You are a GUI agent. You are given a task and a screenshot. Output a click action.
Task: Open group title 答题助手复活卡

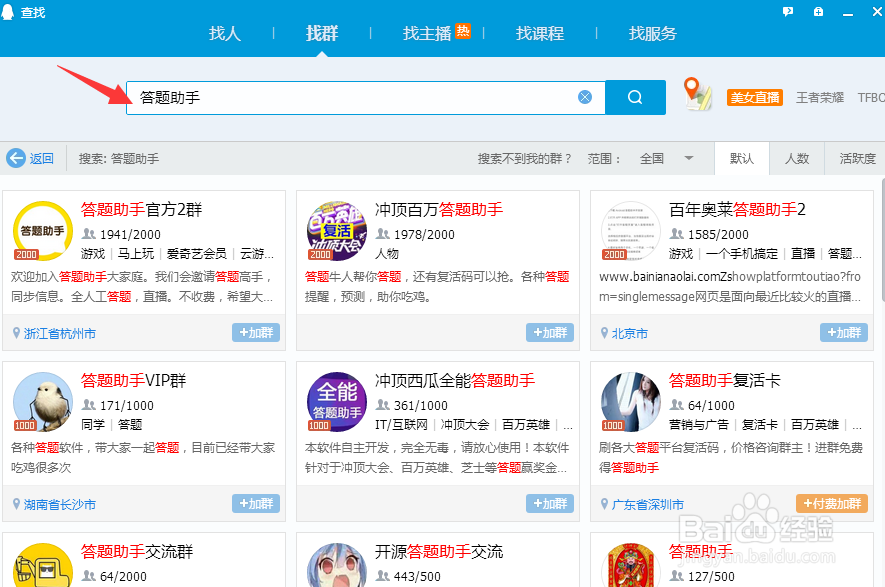point(724,381)
